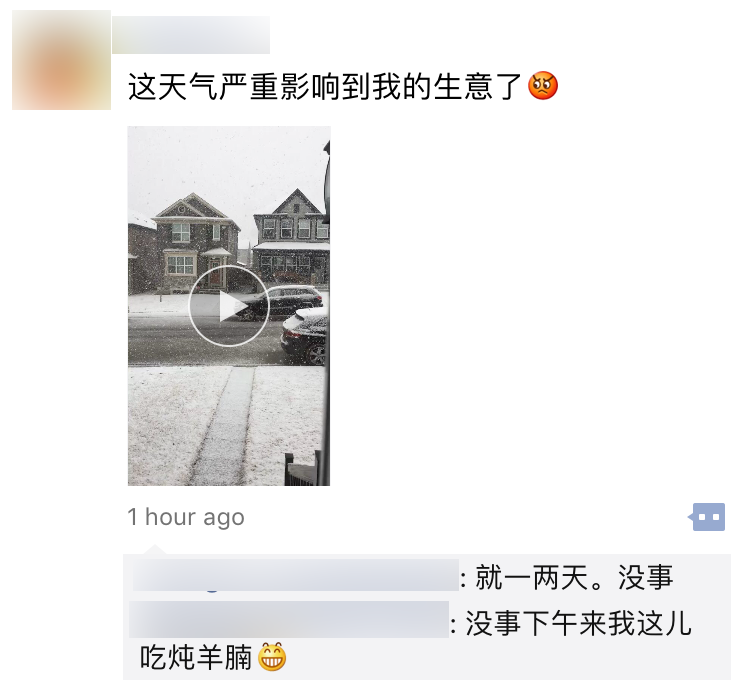Click the 1 hour ago timestamp

click(186, 517)
